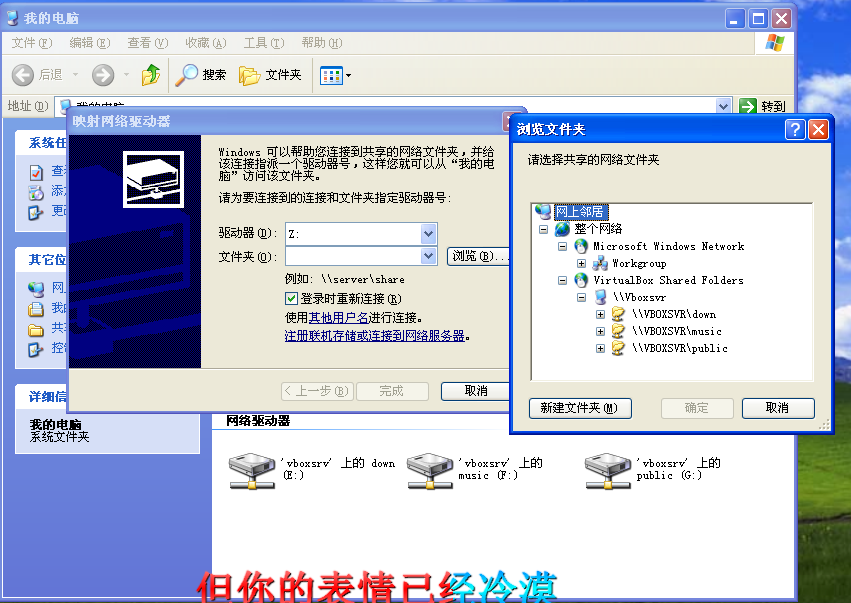
Task: Open the drive letter Z: dropdown
Action: tap(428, 234)
